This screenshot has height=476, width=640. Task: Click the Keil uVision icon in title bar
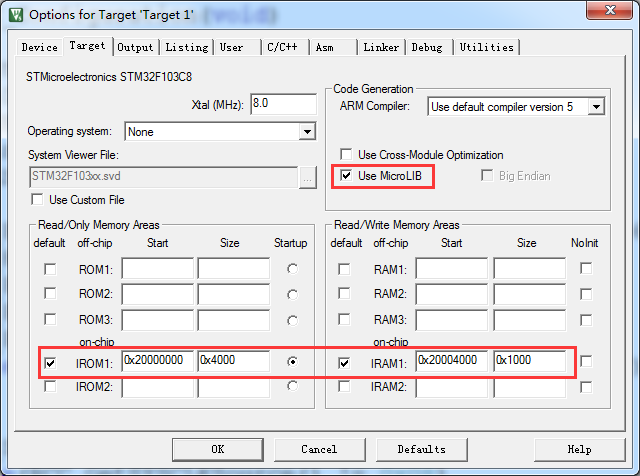pos(16,15)
